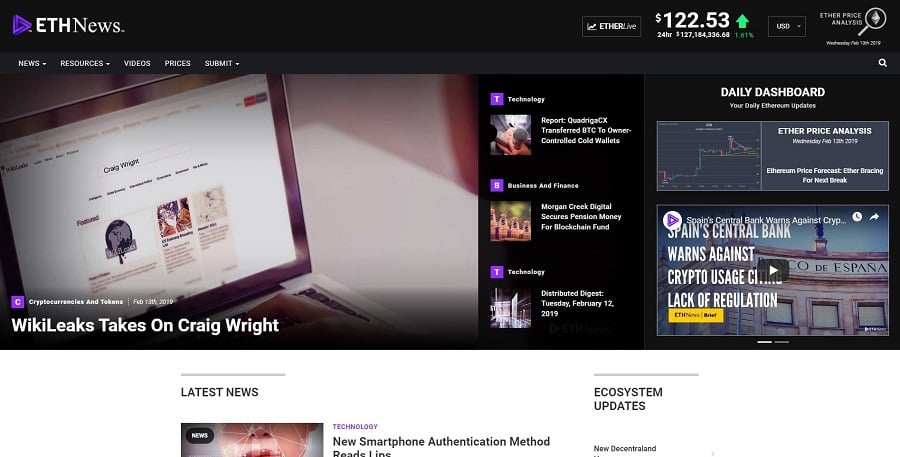
Task: Open the site search magnifier icon
Action: 882,63
